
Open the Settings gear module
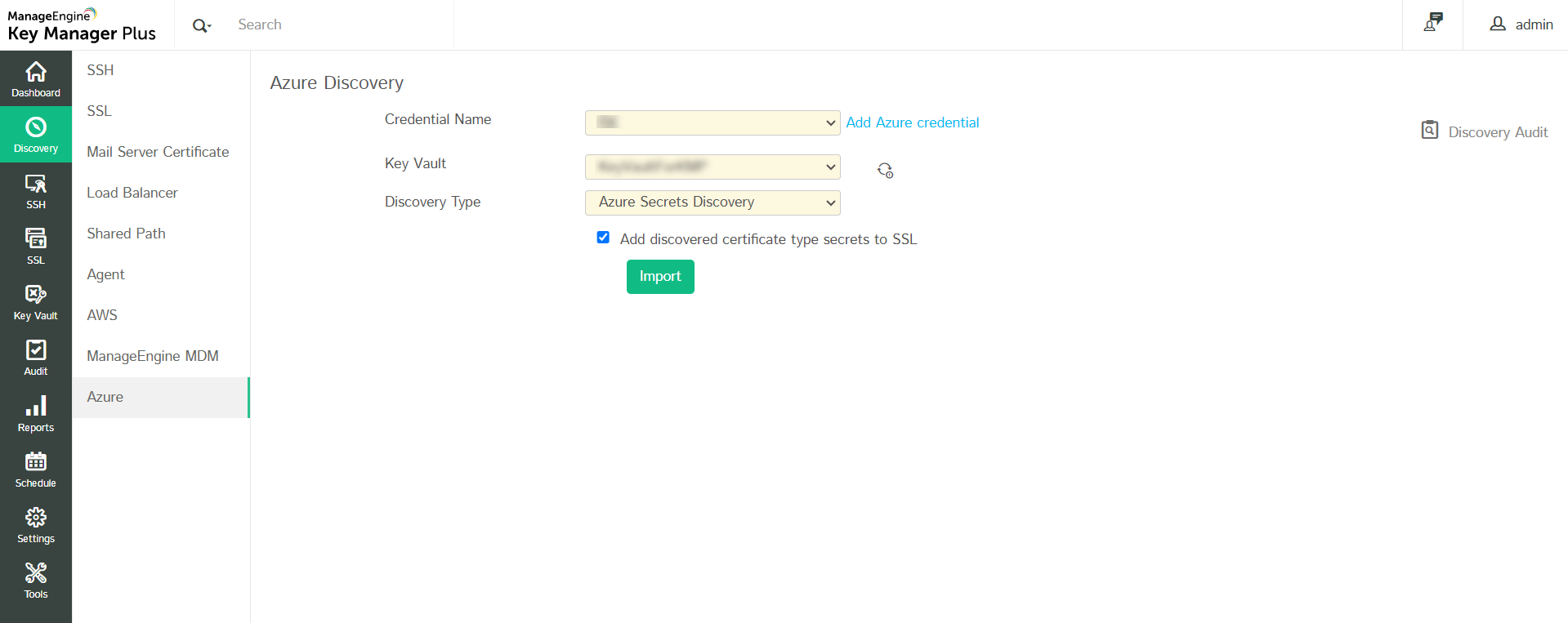pyautogui.click(x=36, y=525)
